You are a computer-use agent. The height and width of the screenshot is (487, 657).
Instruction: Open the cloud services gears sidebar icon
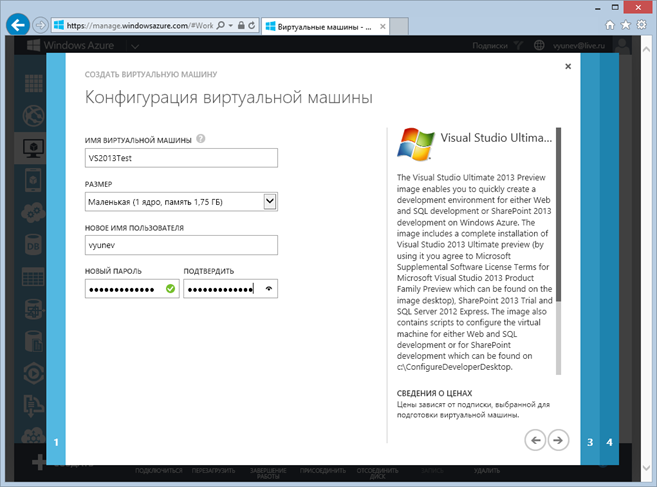(33, 212)
